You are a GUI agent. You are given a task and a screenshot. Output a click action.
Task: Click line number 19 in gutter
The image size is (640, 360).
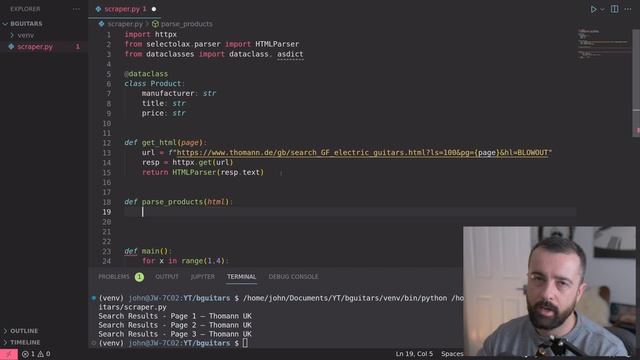[107, 212]
